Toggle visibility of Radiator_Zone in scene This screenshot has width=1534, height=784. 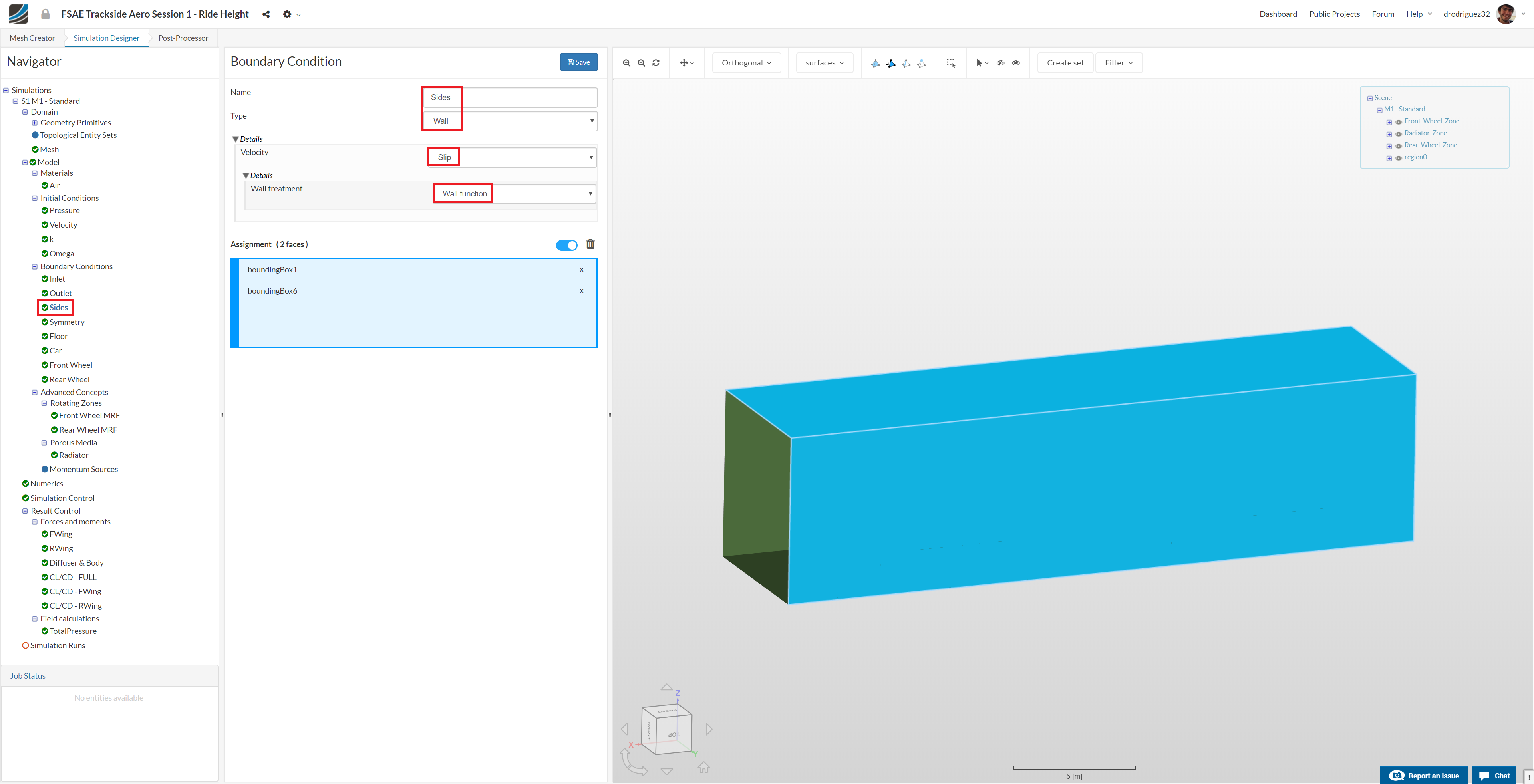[1398, 134]
